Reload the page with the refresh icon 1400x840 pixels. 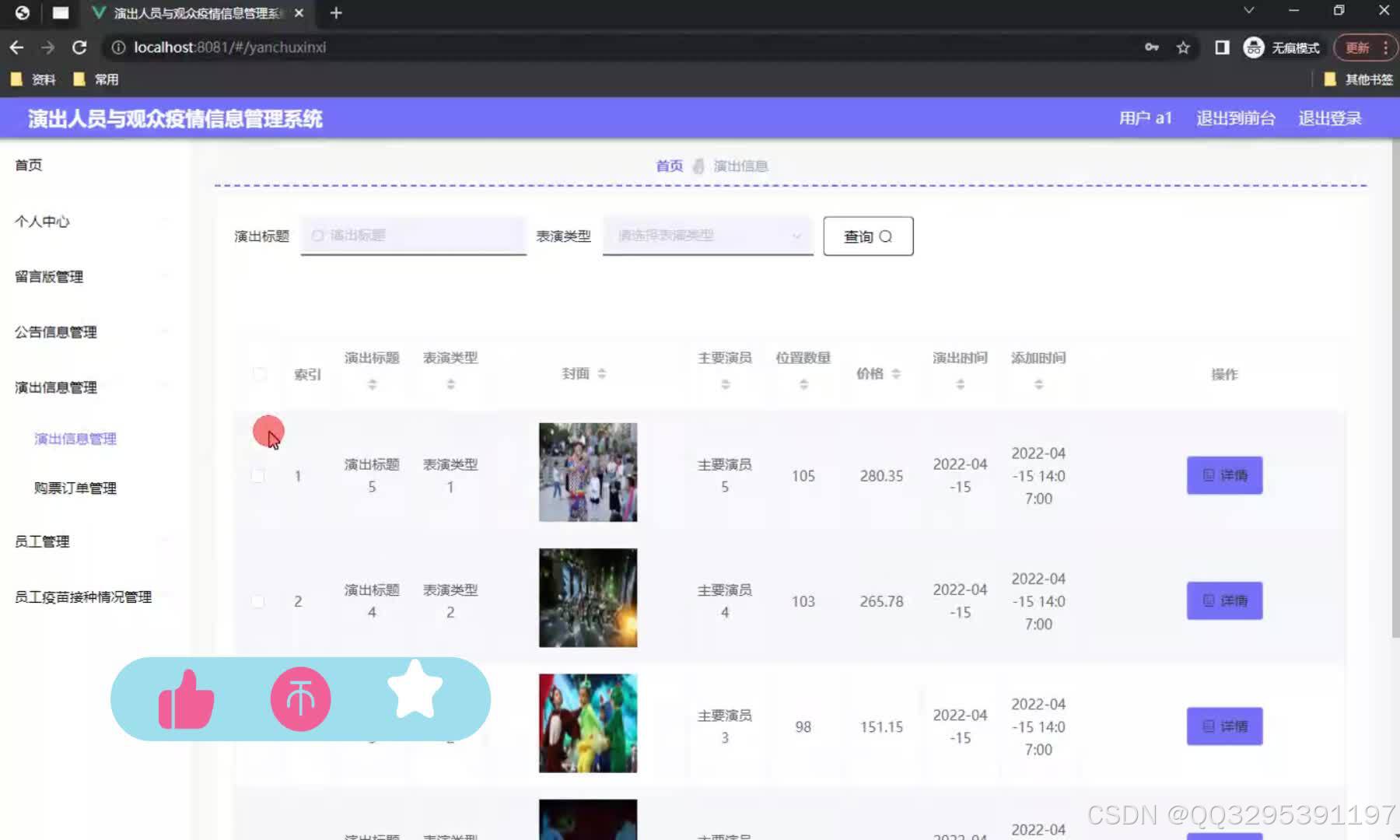(x=79, y=47)
